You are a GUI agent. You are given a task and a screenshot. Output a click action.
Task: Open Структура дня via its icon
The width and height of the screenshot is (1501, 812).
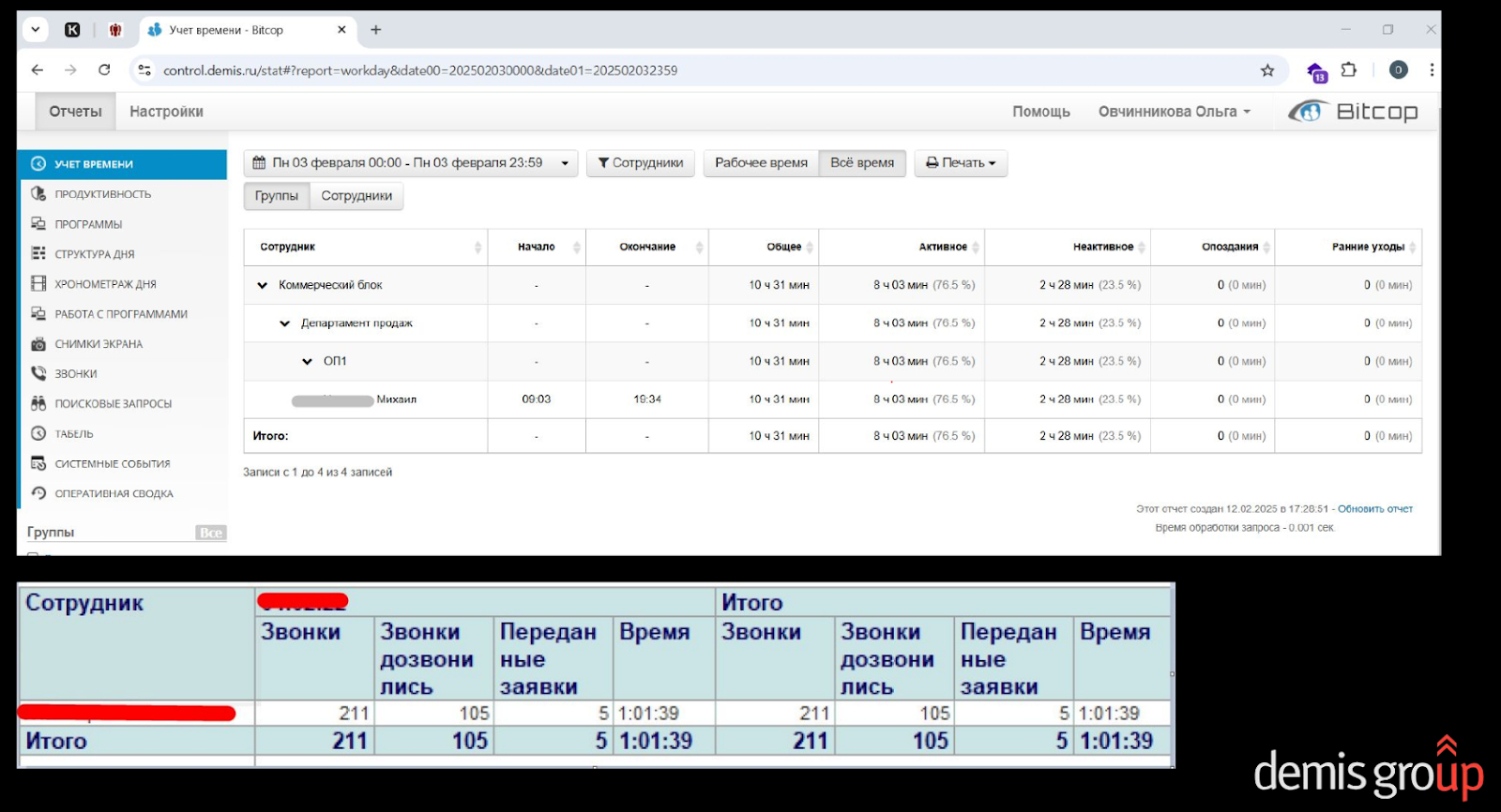[38, 254]
